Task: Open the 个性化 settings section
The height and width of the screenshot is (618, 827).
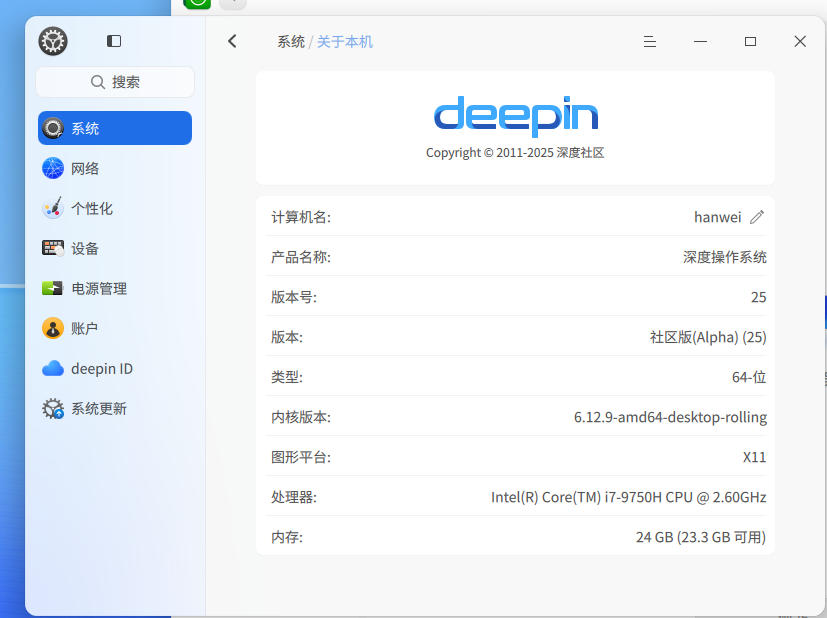Action: (x=115, y=208)
